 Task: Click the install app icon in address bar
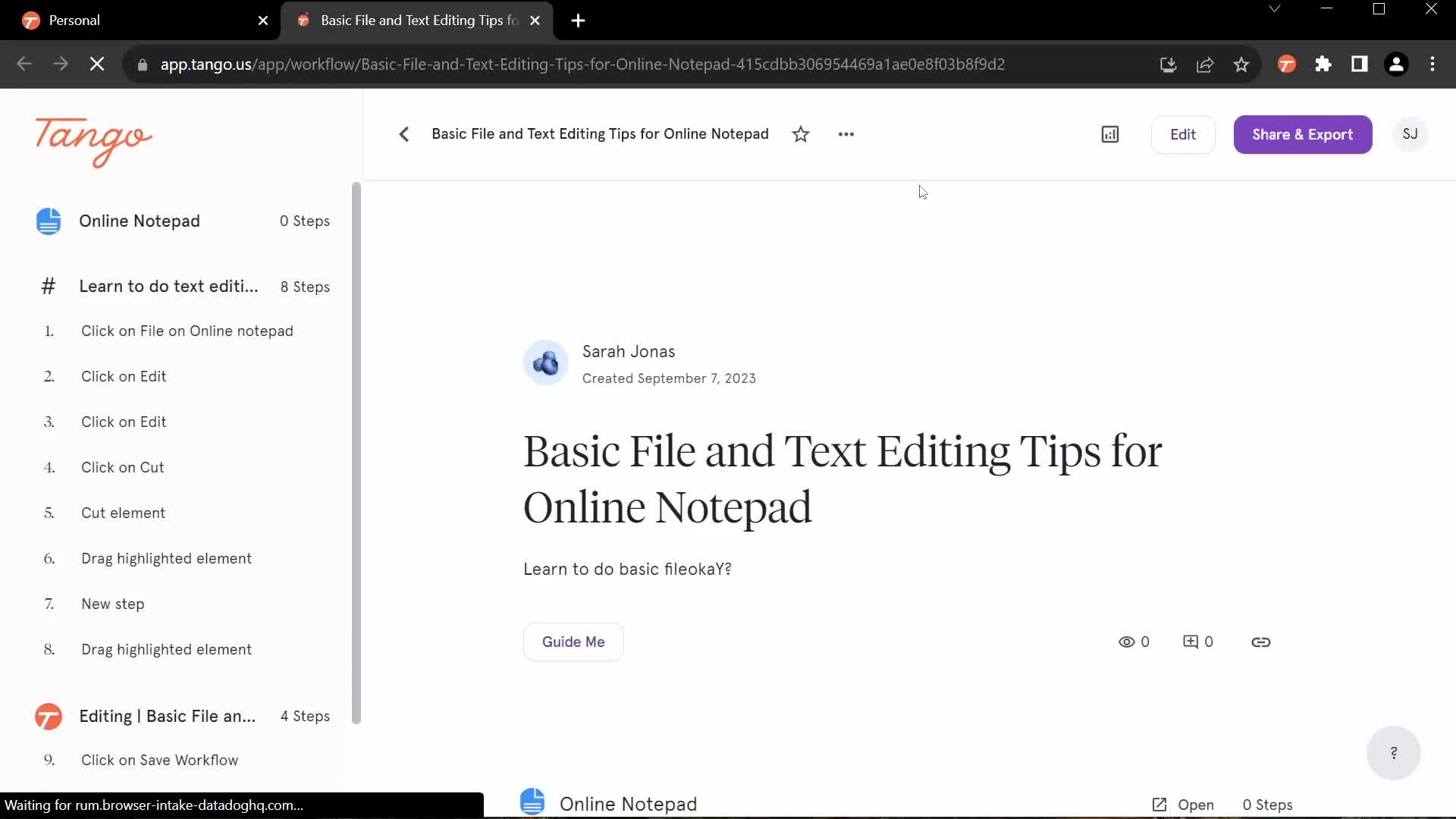click(x=1169, y=64)
